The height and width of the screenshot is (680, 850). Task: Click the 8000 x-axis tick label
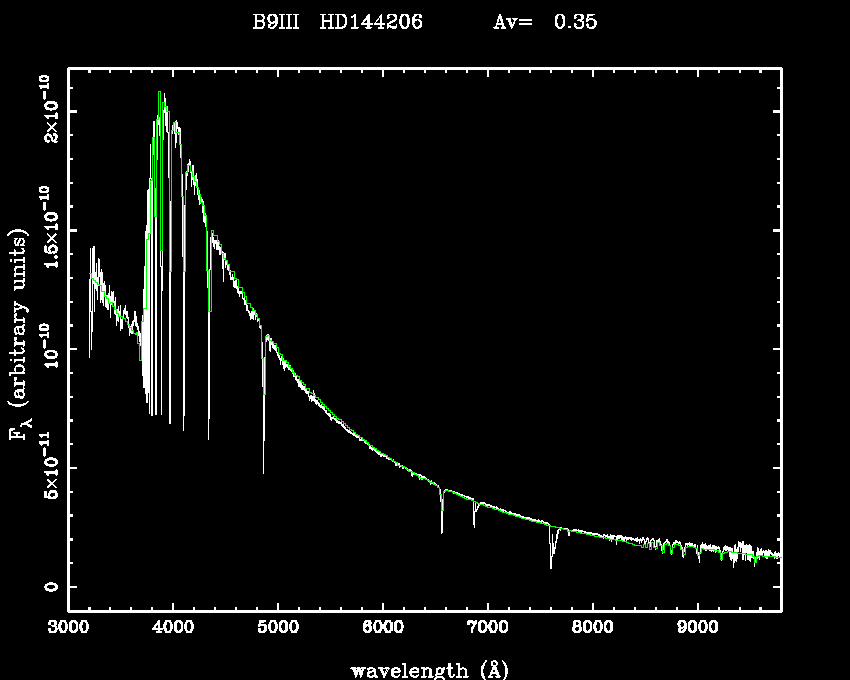point(593,629)
